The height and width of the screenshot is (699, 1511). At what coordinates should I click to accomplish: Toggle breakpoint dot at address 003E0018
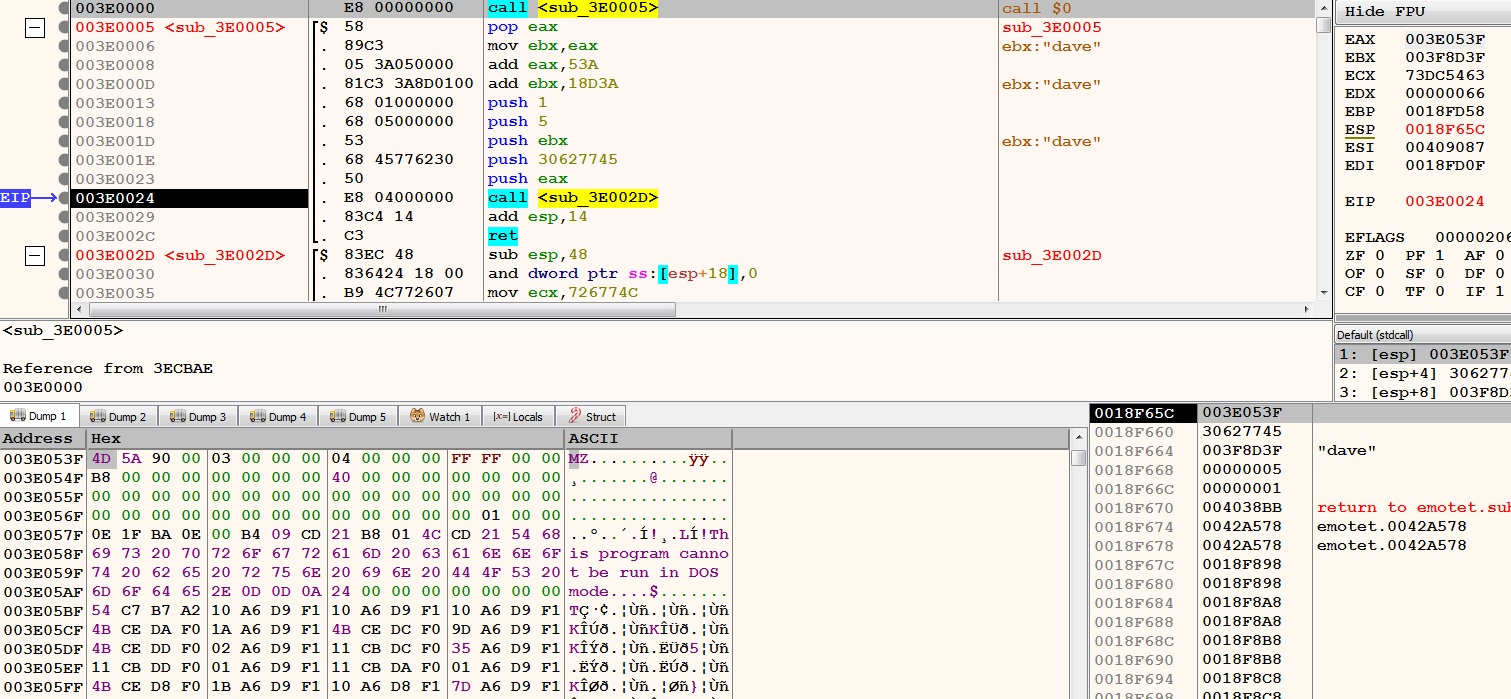click(64, 122)
